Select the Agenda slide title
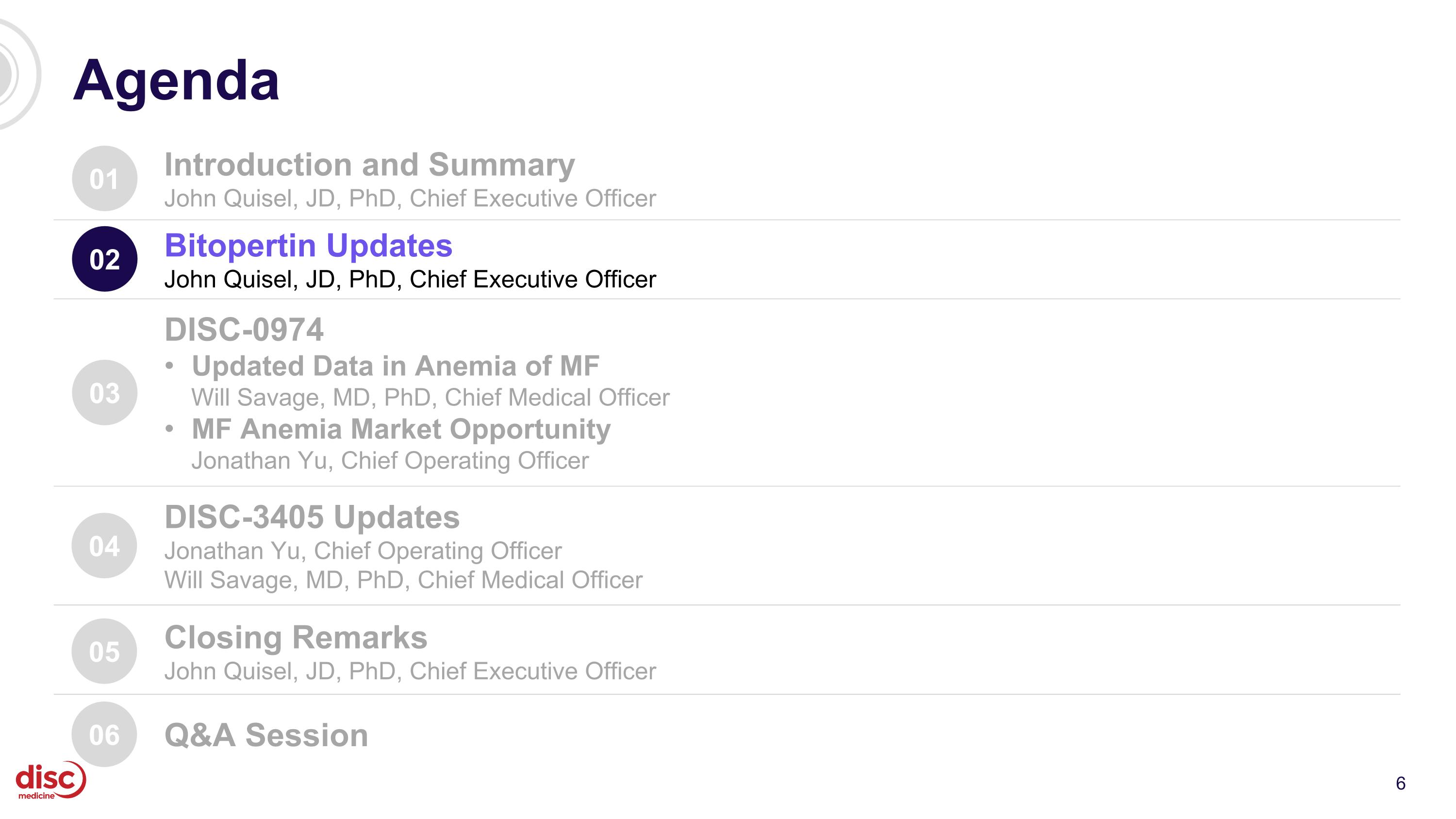 click(x=176, y=80)
